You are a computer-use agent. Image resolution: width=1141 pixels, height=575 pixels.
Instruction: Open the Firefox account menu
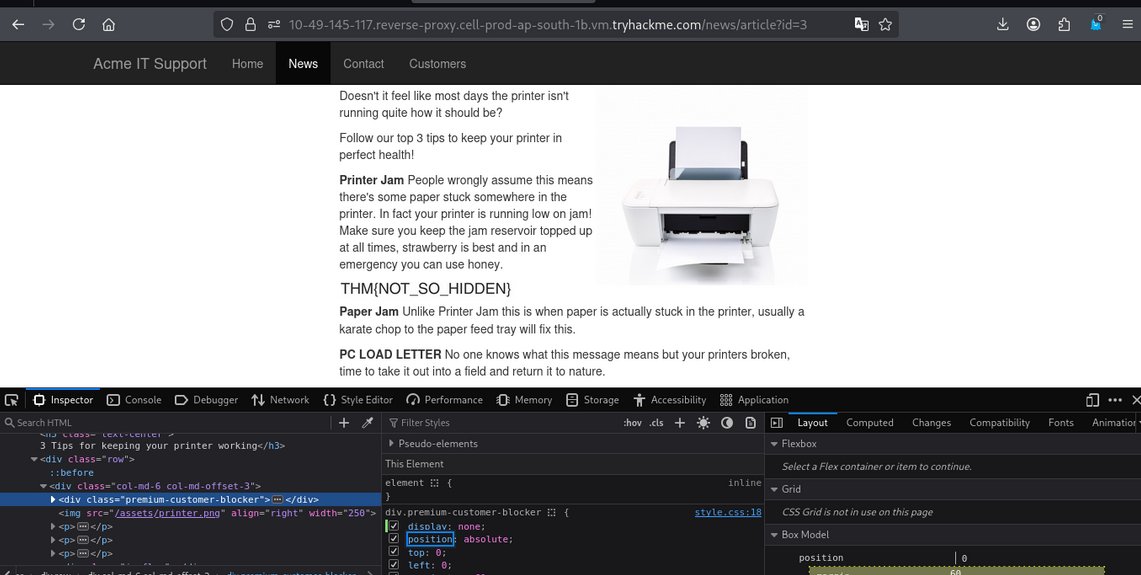point(1033,25)
